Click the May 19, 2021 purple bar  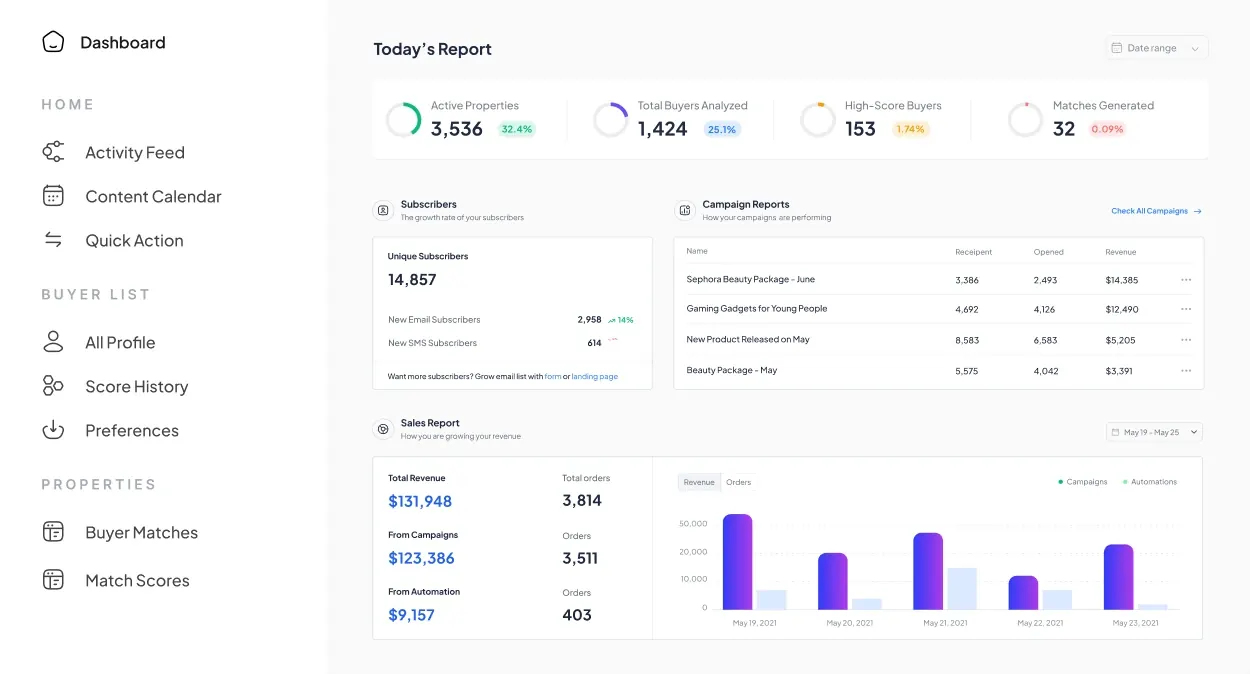tap(737, 562)
